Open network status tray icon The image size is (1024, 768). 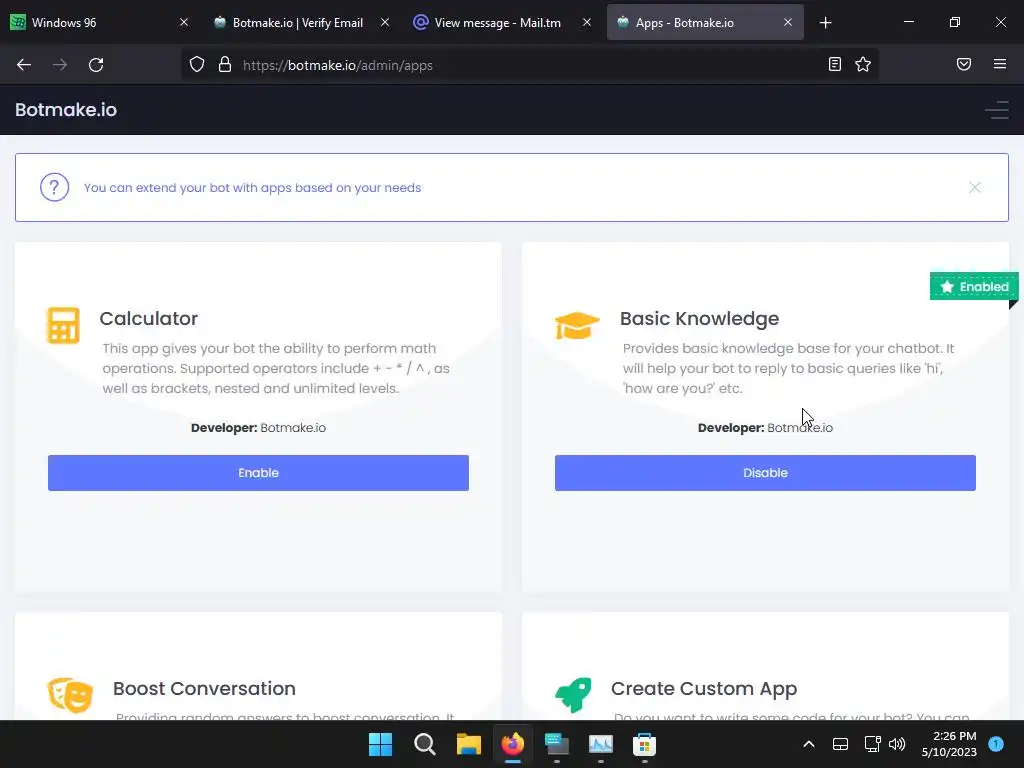pos(872,744)
